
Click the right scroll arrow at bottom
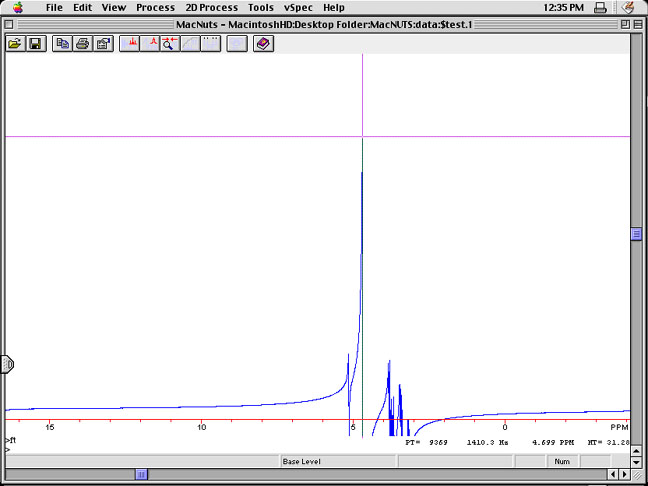point(624,474)
